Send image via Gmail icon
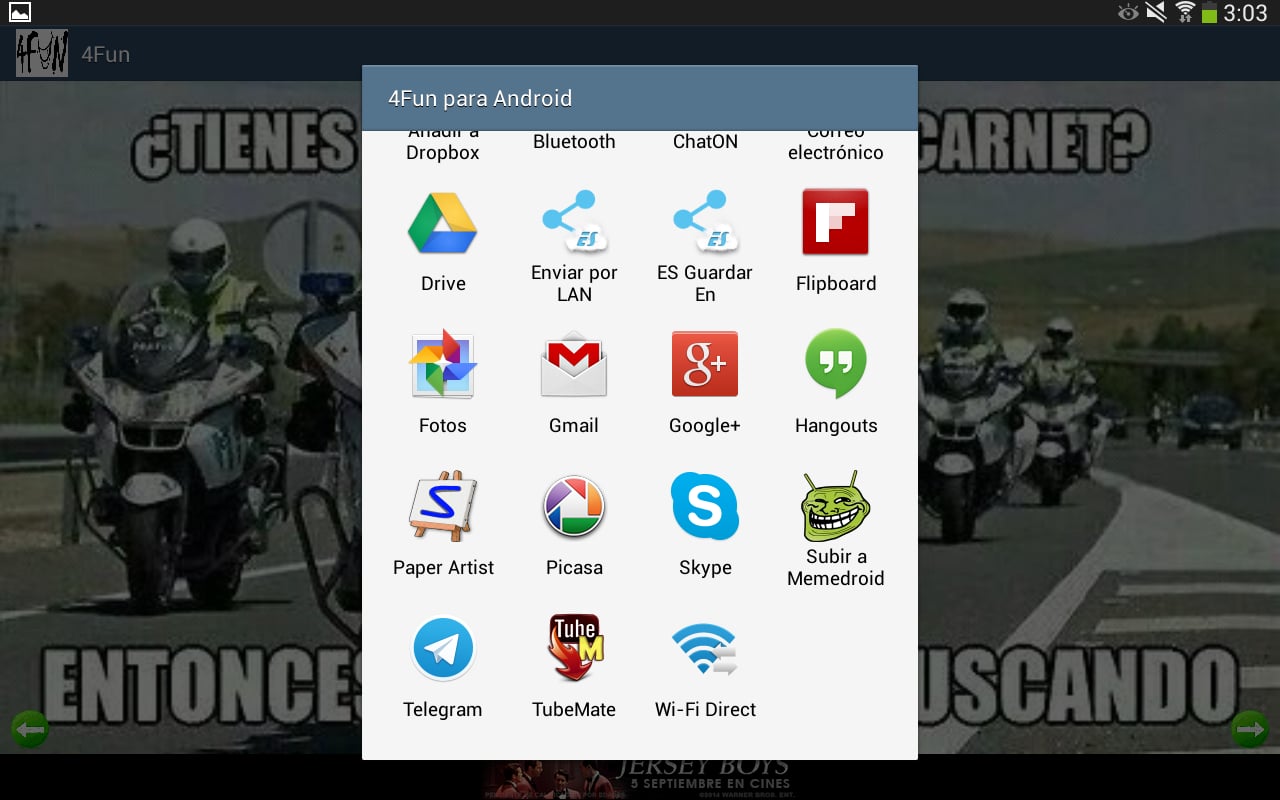This screenshot has height=800, width=1280. point(574,364)
